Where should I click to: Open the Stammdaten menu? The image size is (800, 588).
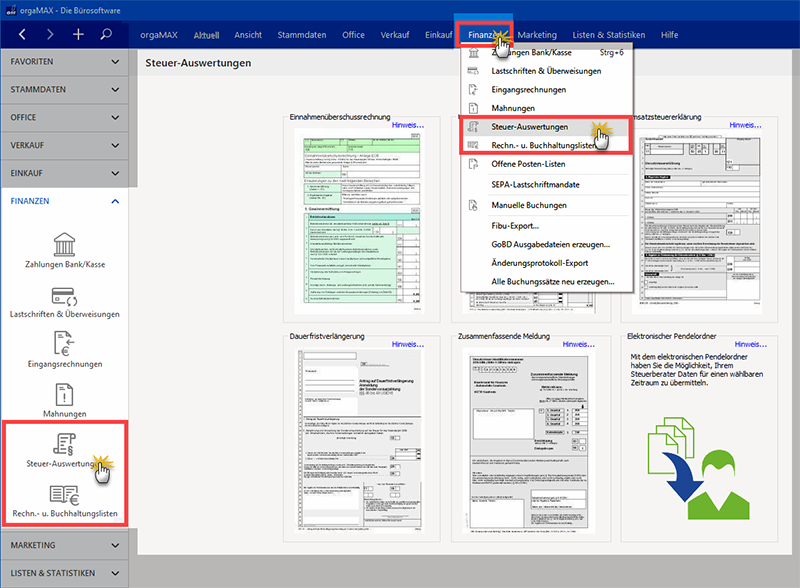pos(302,35)
